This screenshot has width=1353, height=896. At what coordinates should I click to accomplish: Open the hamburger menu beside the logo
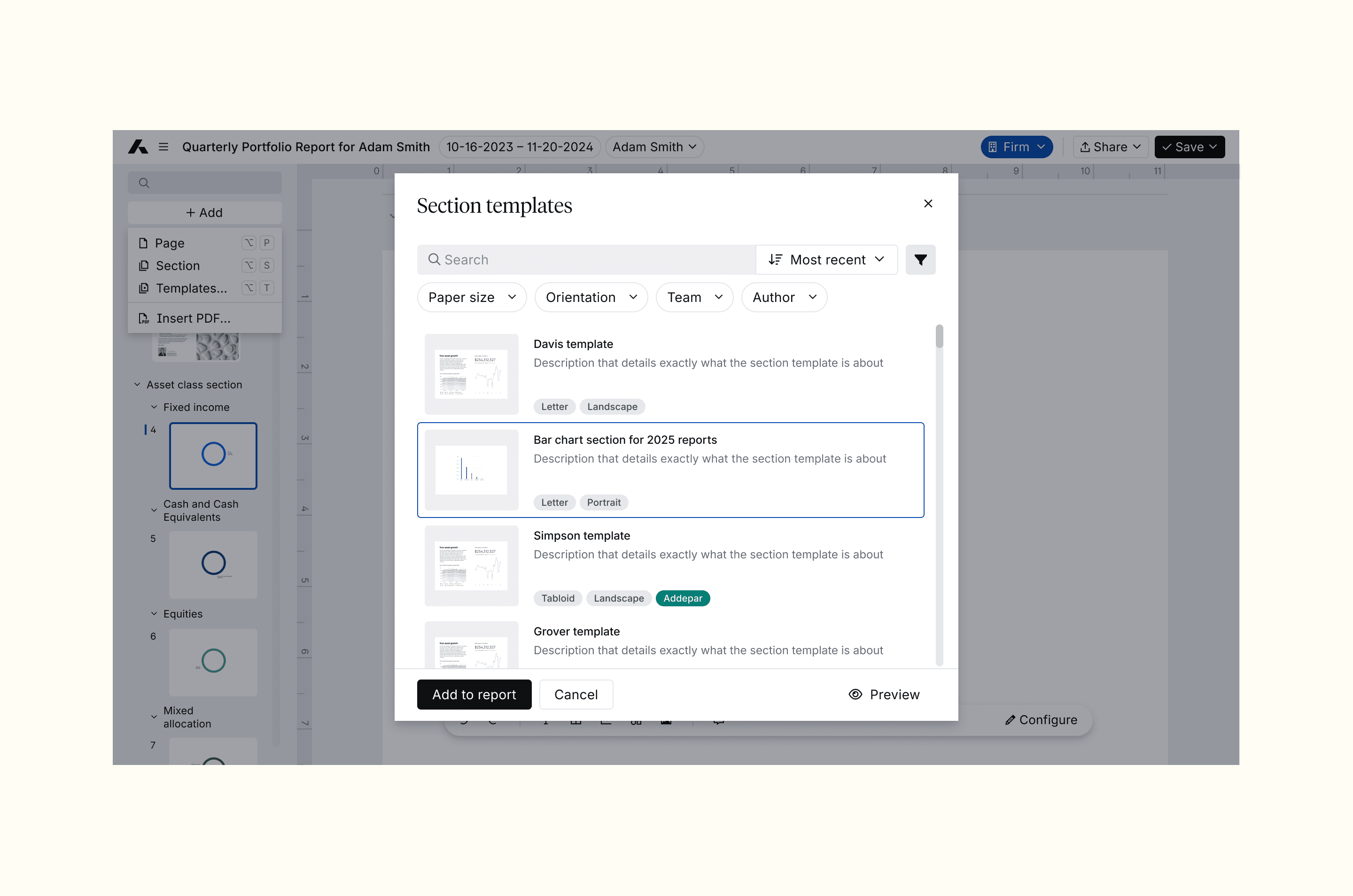(163, 147)
